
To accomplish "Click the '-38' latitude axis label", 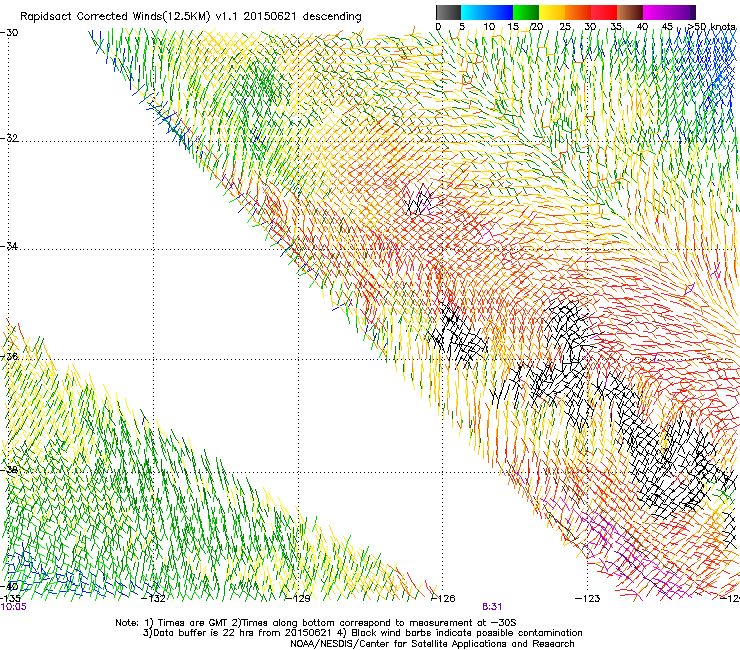I will (x=9, y=470).
